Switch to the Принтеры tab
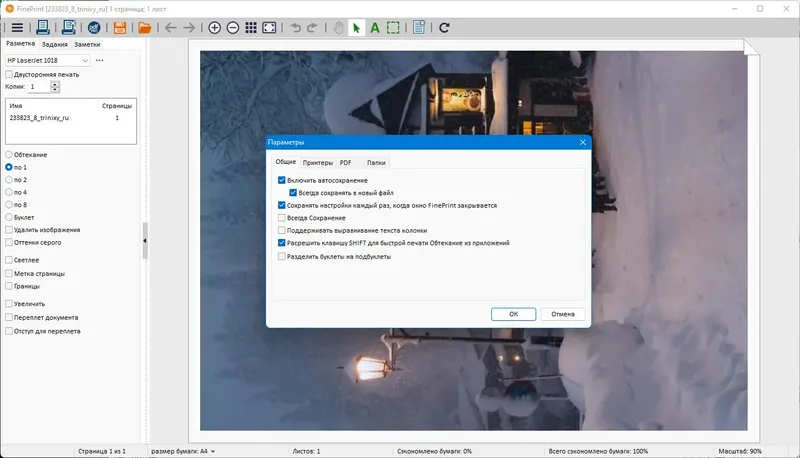 pyautogui.click(x=317, y=163)
